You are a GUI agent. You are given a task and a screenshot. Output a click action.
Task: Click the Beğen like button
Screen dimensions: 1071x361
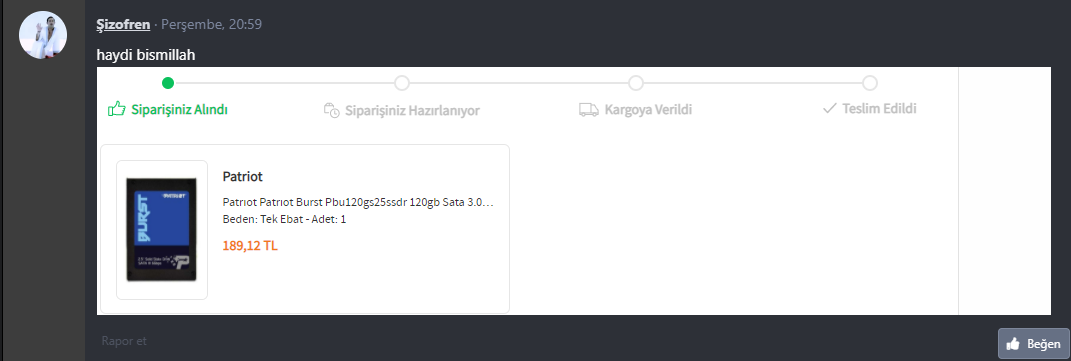pyautogui.click(x=1034, y=344)
